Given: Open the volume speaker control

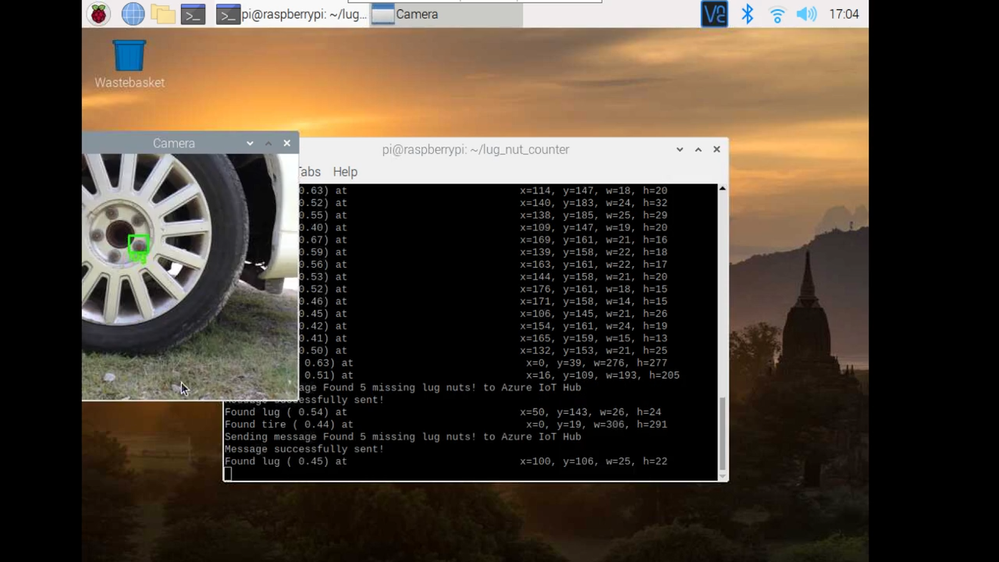Looking at the screenshot, I should 807,14.
